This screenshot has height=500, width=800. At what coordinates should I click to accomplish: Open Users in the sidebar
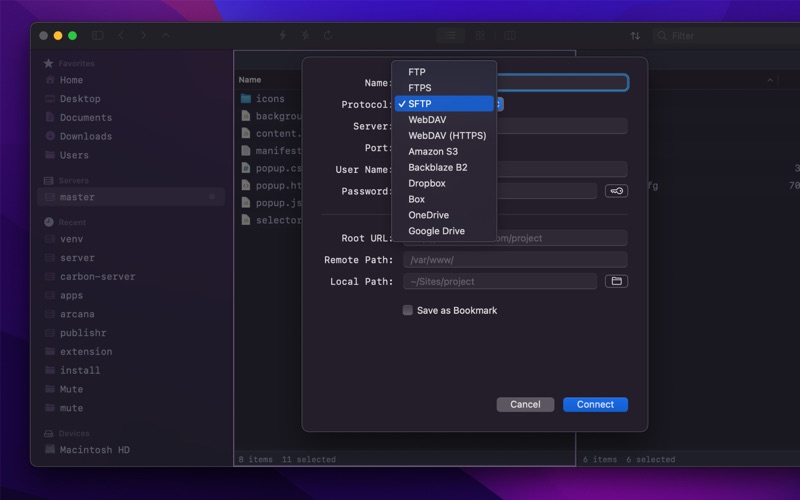click(x=74, y=155)
